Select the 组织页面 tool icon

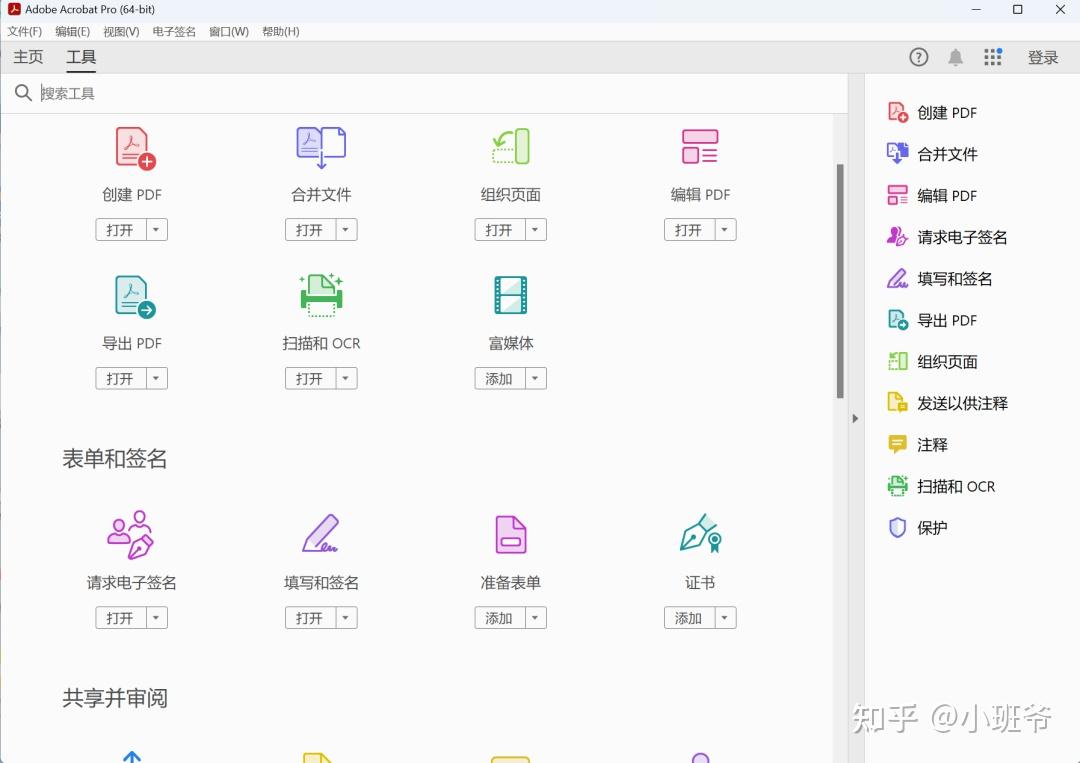(x=510, y=147)
